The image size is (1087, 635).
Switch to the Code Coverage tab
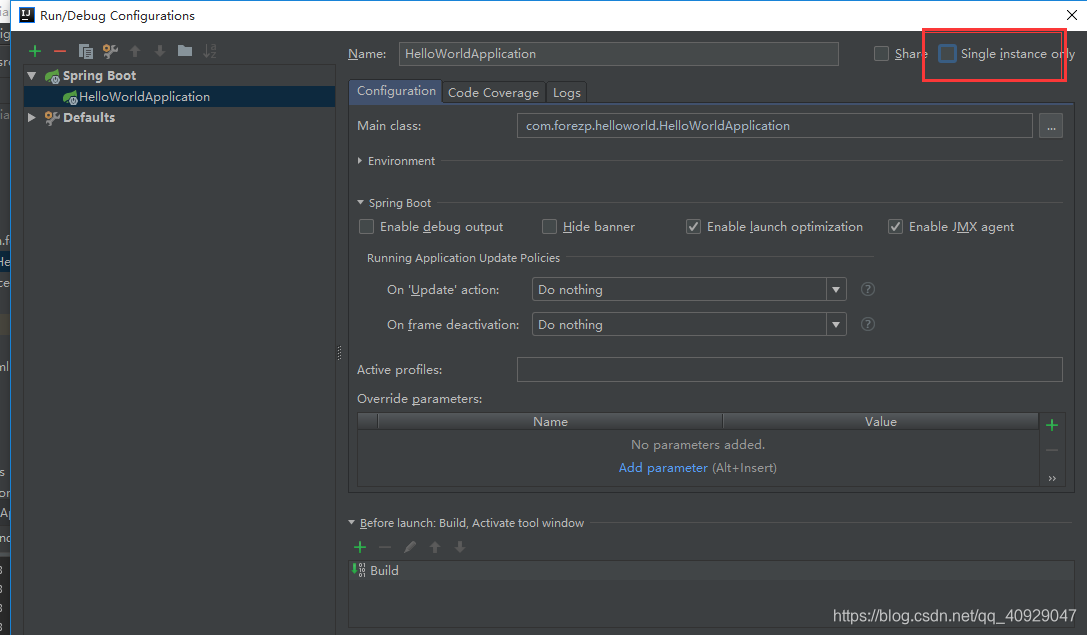pos(493,92)
